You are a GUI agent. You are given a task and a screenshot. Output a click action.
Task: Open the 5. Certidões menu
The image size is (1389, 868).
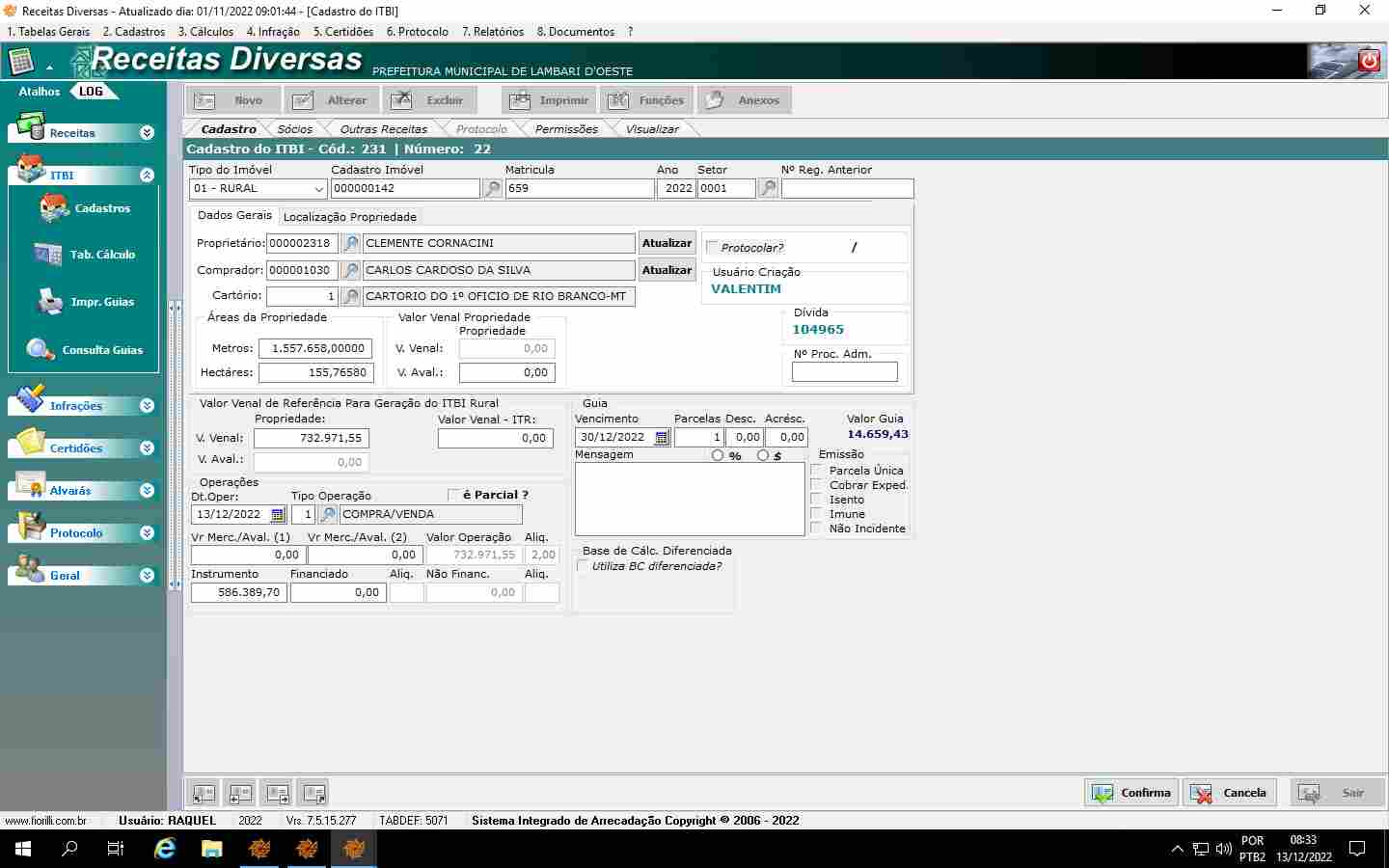343,32
